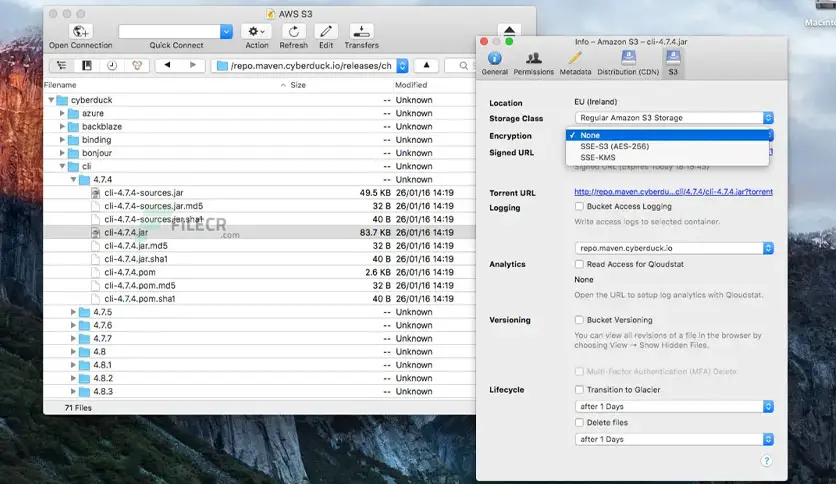Click cli-4.7.4-sources.jar file icon
This screenshot has width=836, height=484.
(x=95, y=193)
